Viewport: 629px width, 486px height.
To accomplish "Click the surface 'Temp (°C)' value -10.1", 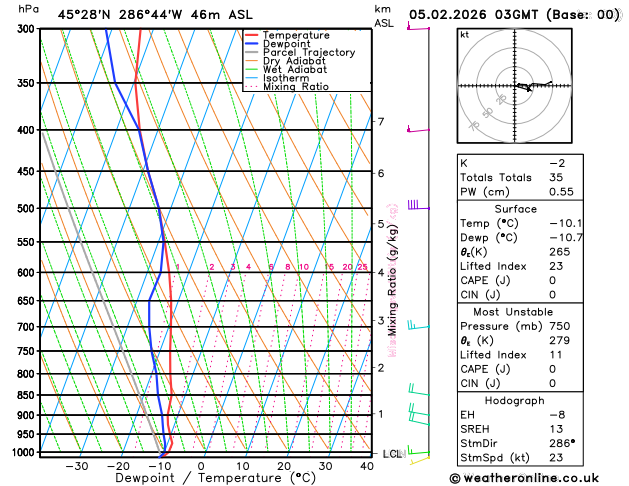I will coord(566,223).
